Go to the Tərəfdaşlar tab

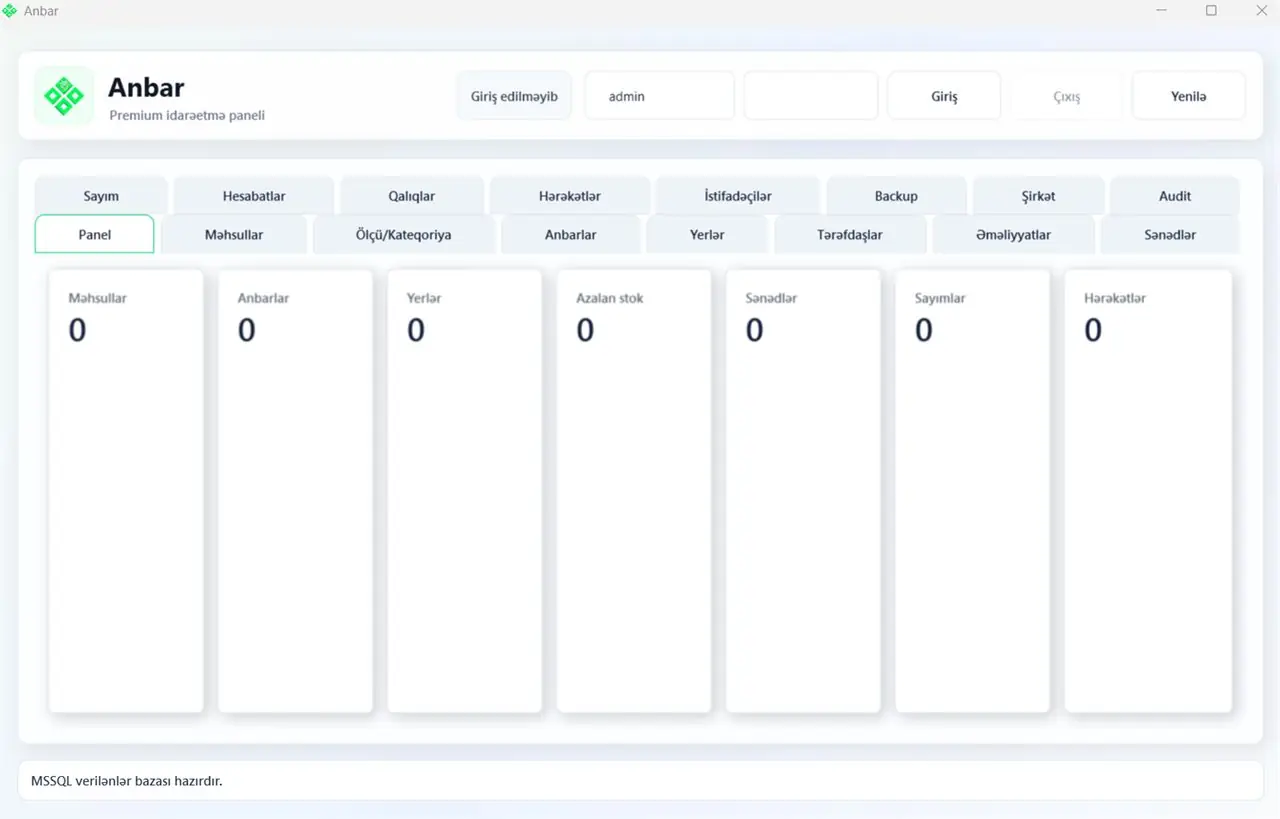coord(850,234)
